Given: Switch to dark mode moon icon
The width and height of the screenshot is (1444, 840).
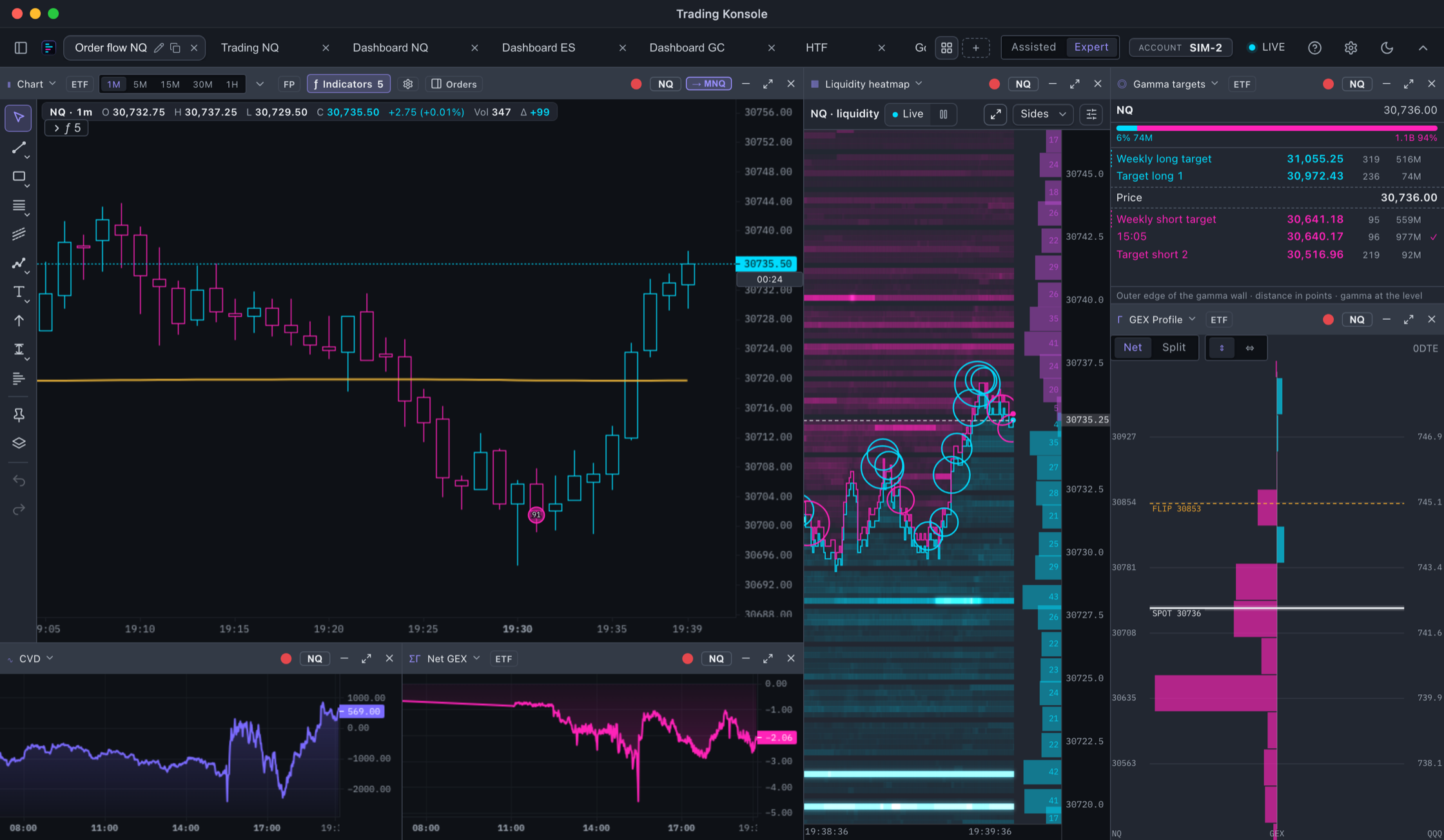Looking at the screenshot, I should point(1387,48).
